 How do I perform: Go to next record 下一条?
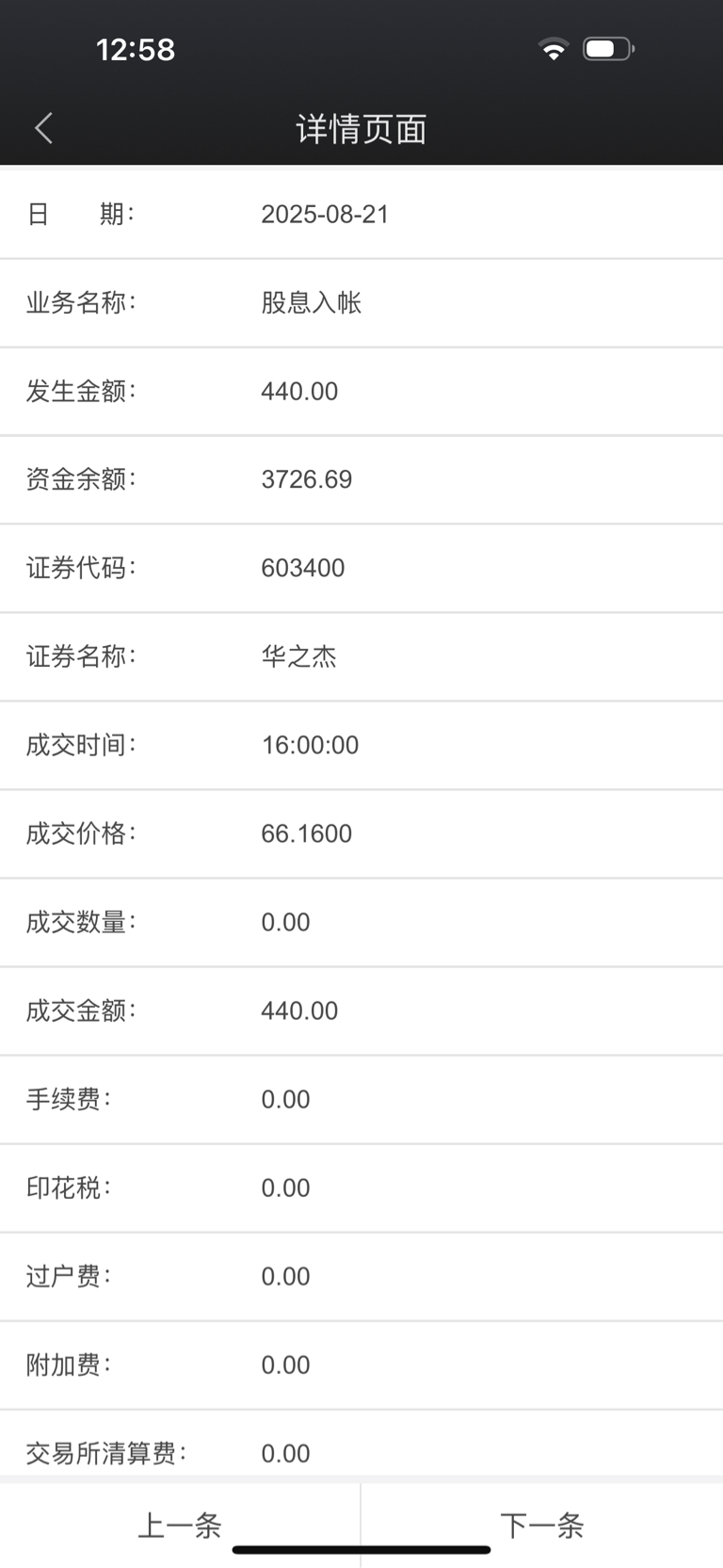(542, 1525)
